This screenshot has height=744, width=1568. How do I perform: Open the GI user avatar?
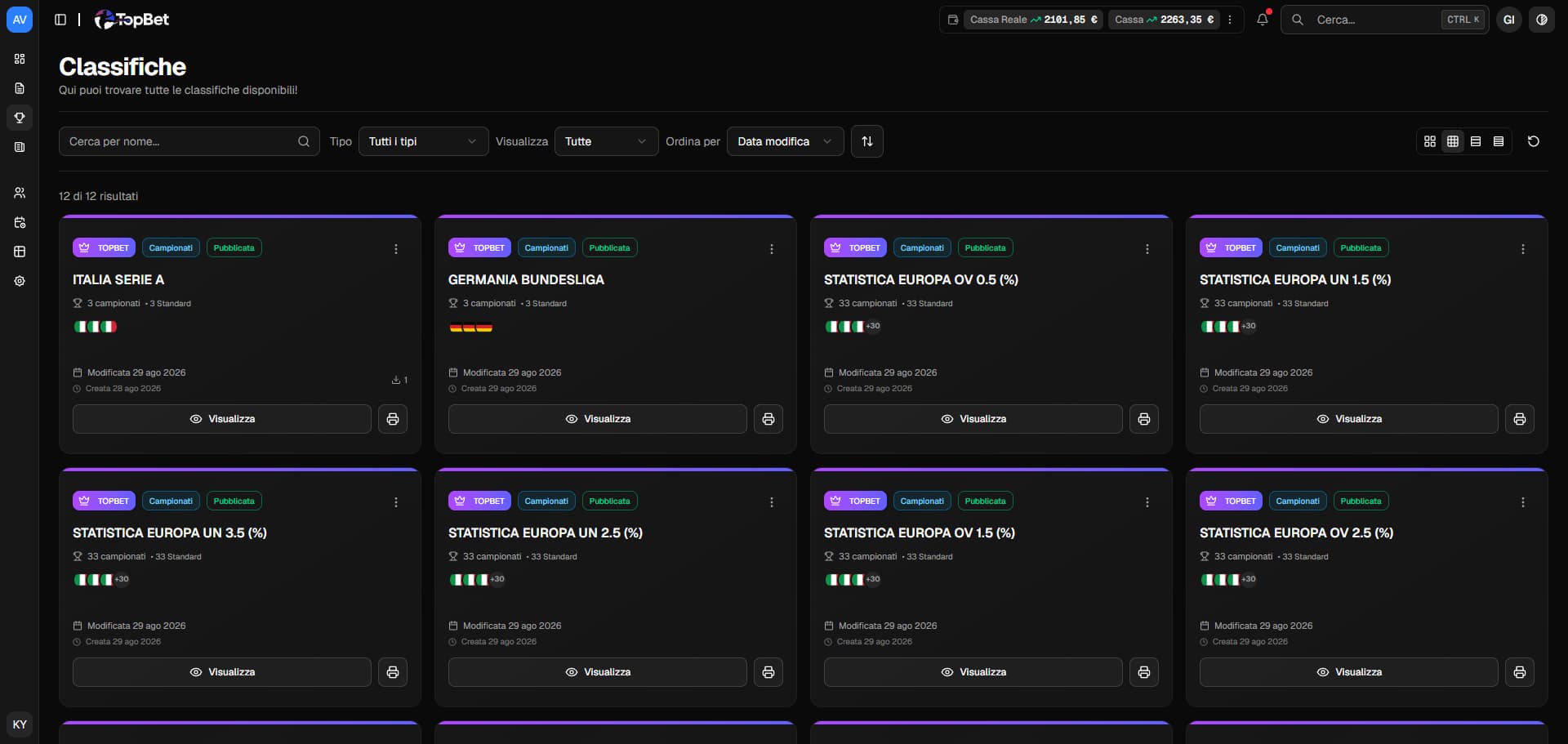[x=1509, y=20]
